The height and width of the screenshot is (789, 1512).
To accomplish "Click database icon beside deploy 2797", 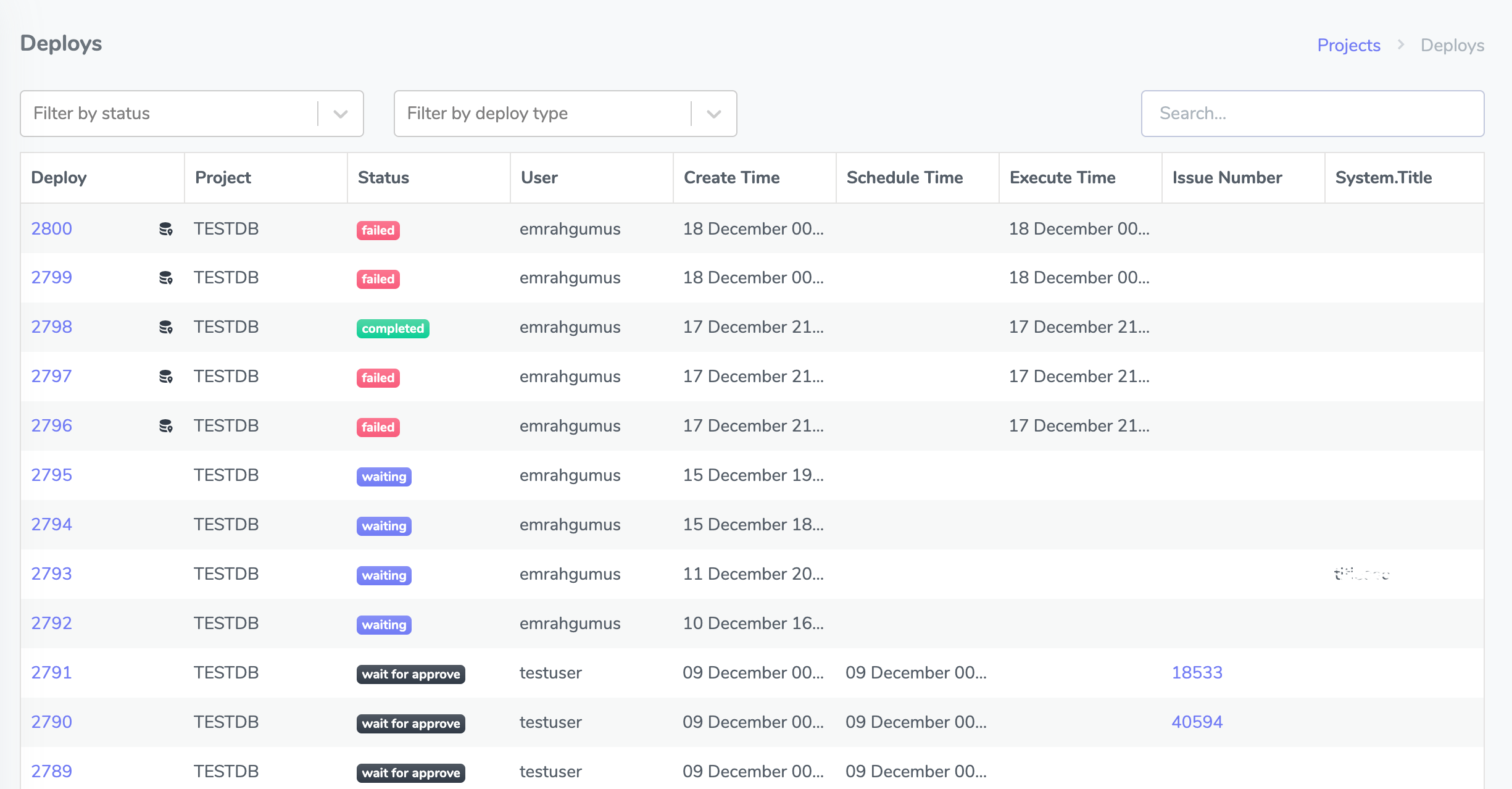I will [x=165, y=377].
